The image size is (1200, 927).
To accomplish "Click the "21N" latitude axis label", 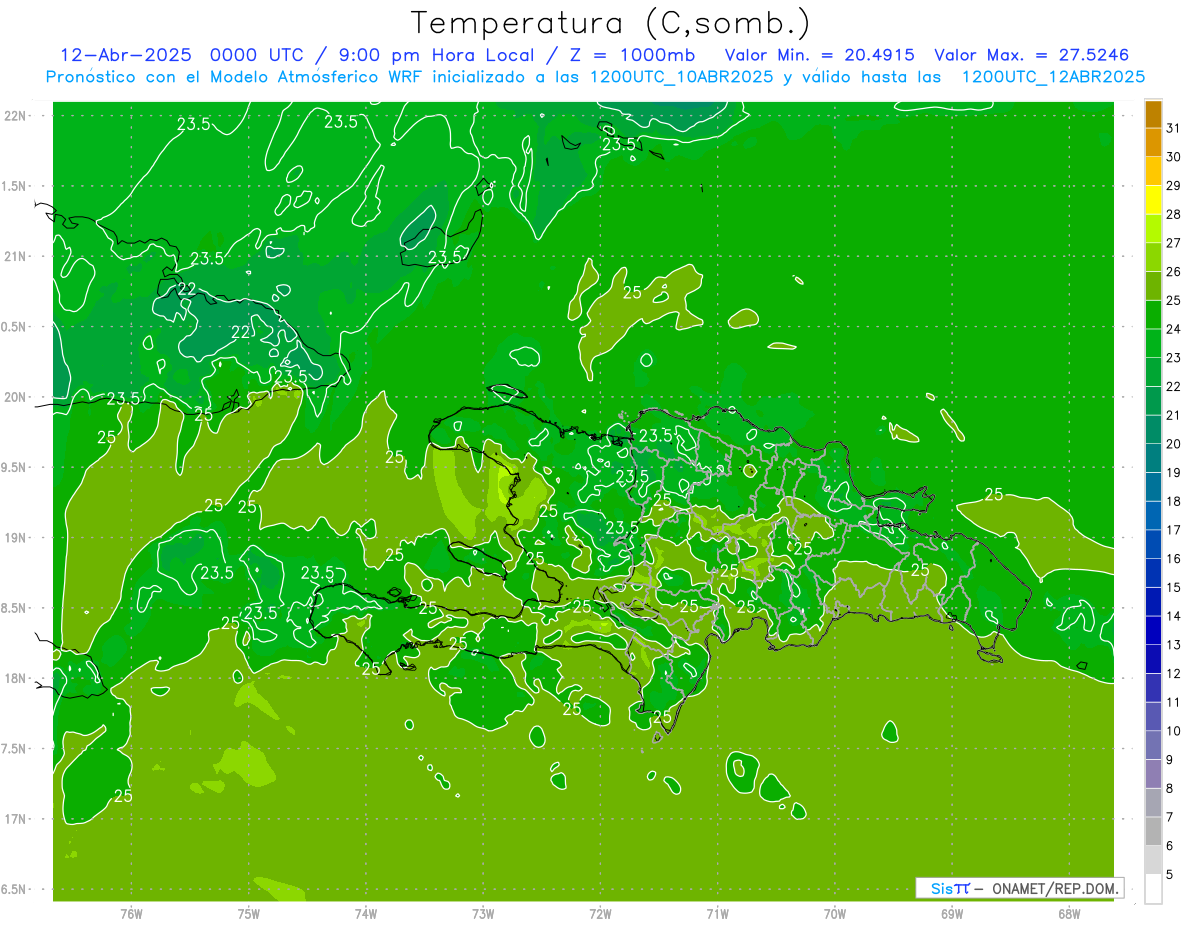I will pyautogui.click(x=16, y=256).
